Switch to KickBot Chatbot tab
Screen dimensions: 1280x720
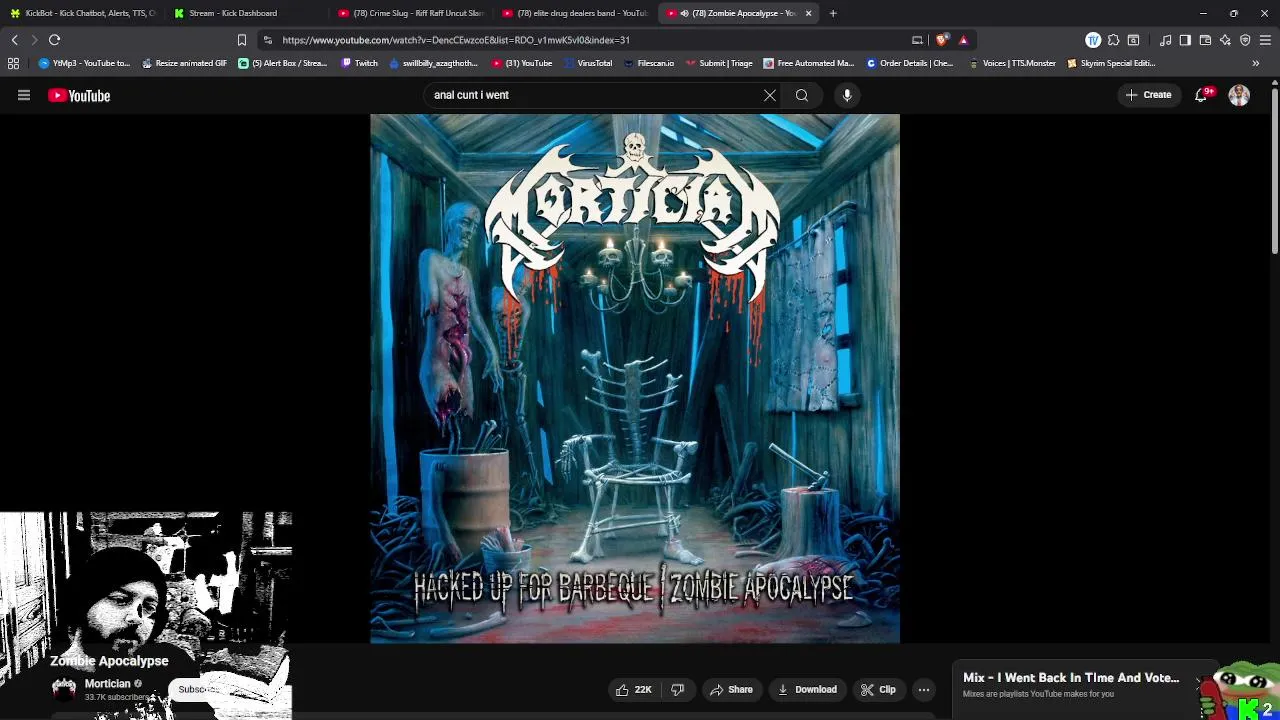[83, 13]
